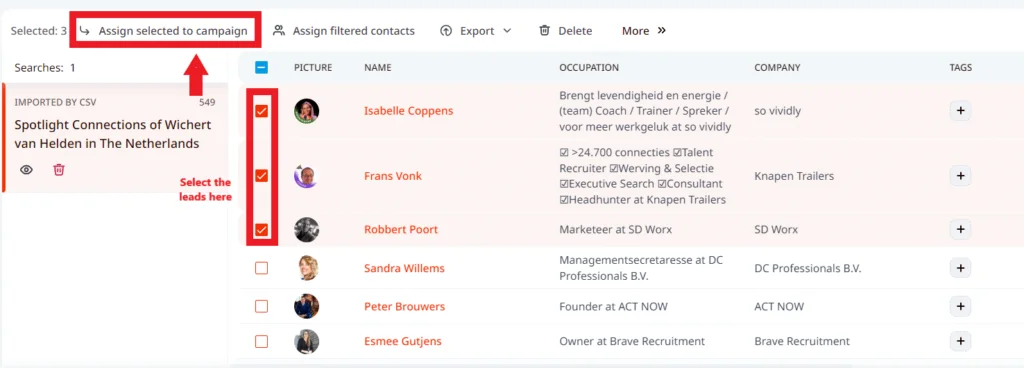The width and height of the screenshot is (1024, 368).
Task: Check the Esmee Gutjens row checkbox
Action: coord(261,341)
